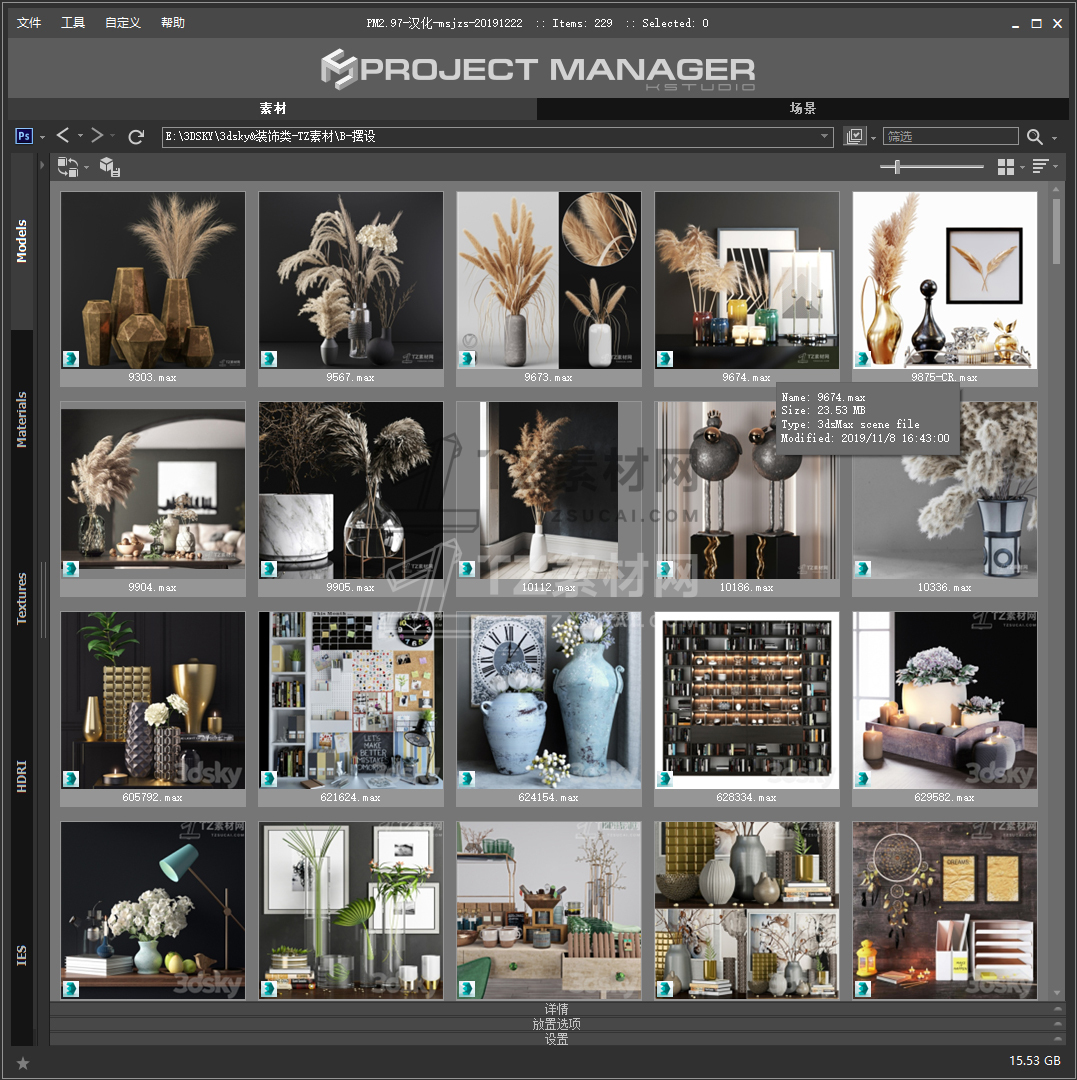The height and width of the screenshot is (1080, 1077).
Task: Expand the 设置 settings panel
Action: (556, 1039)
